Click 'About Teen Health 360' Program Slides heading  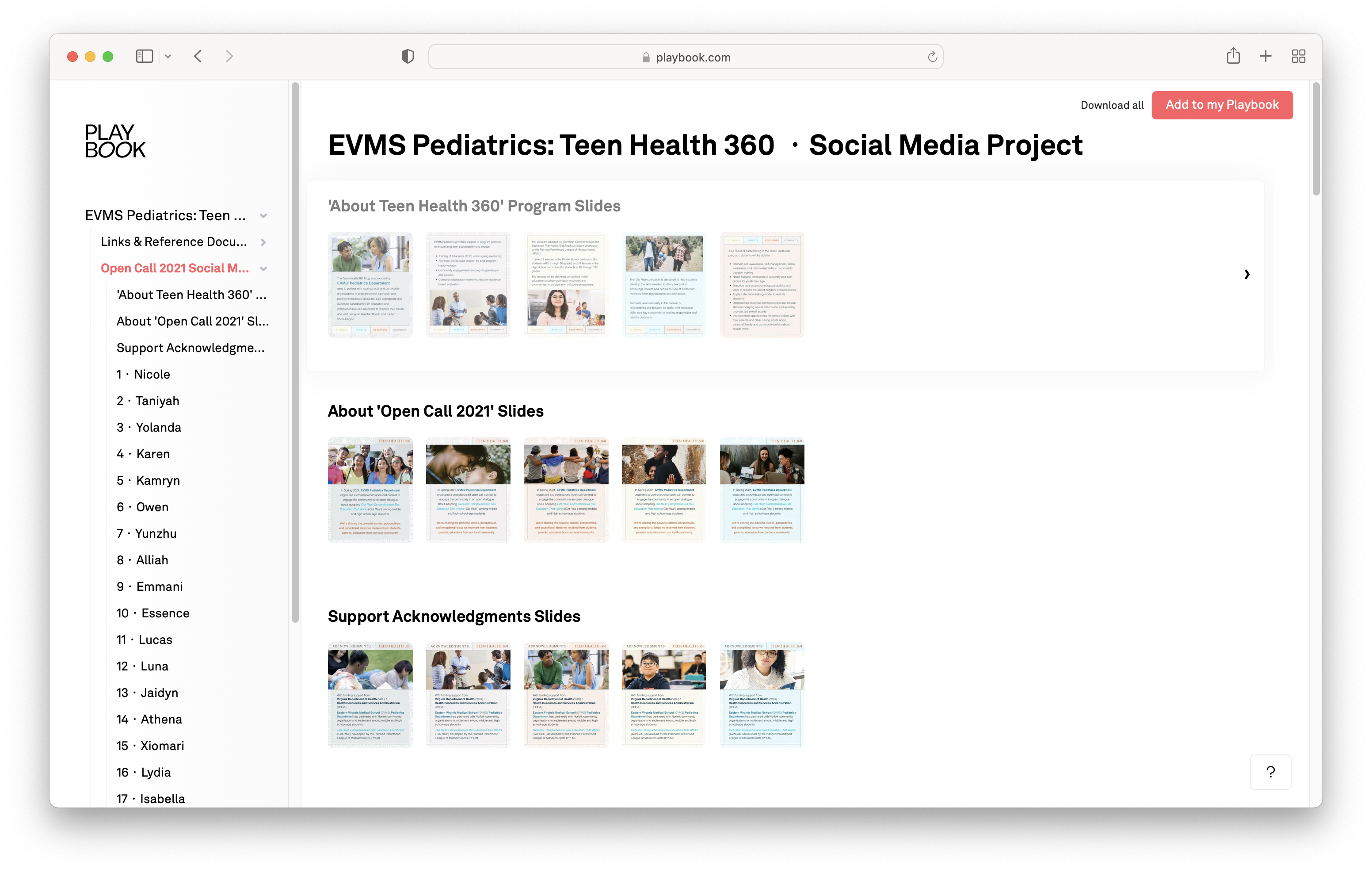point(474,206)
